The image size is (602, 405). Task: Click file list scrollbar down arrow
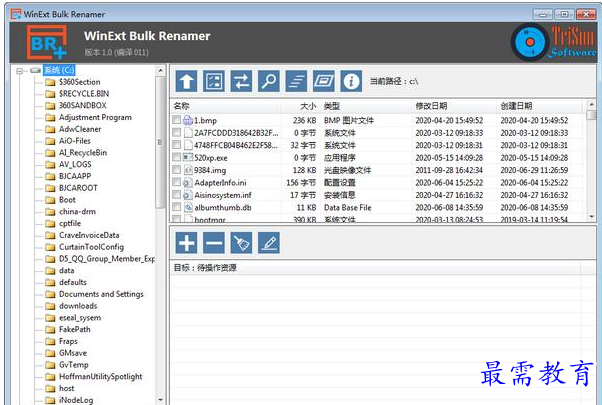point(592,217)
